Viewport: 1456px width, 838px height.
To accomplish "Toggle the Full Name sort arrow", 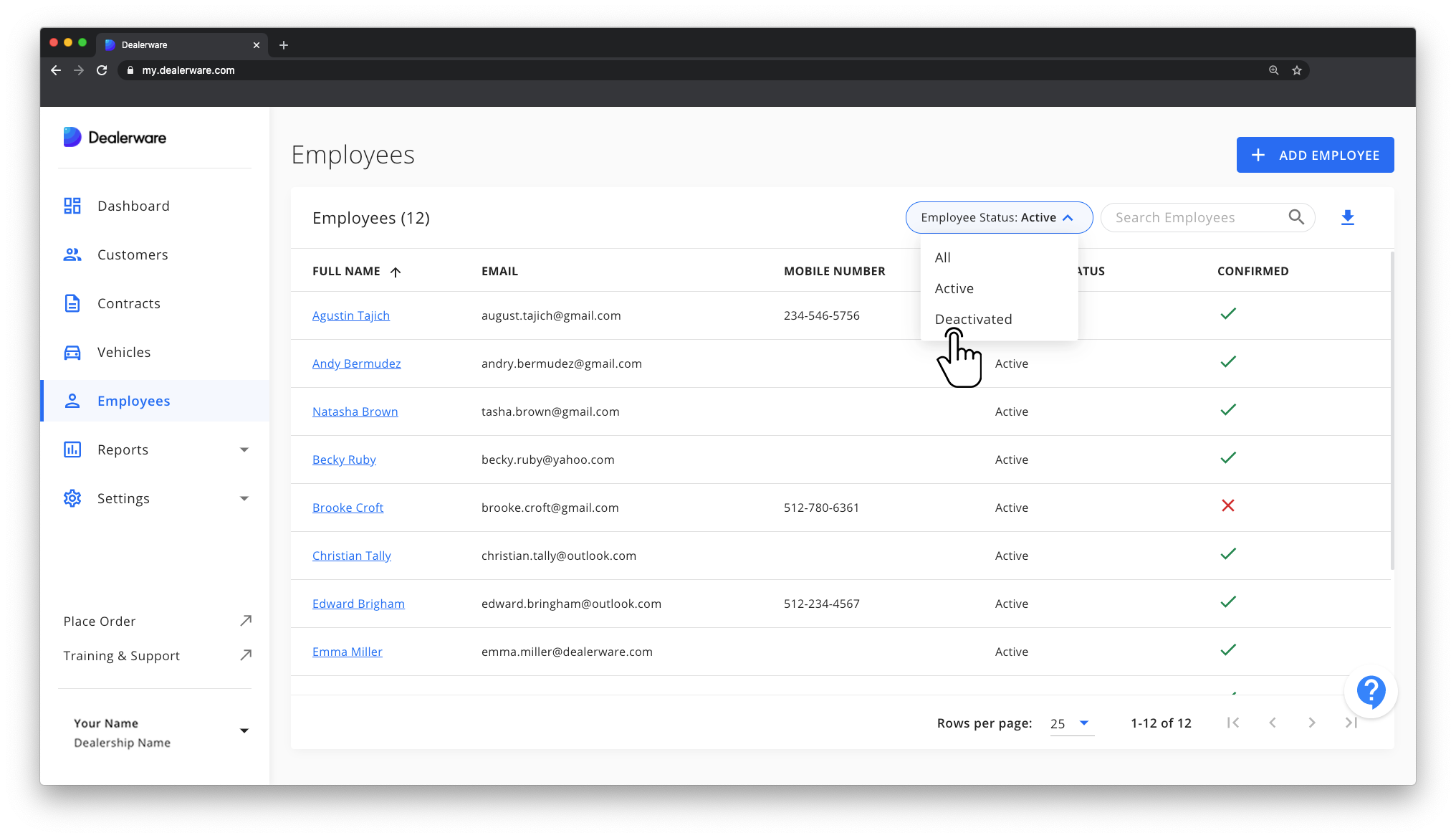I will click(396, 272).
